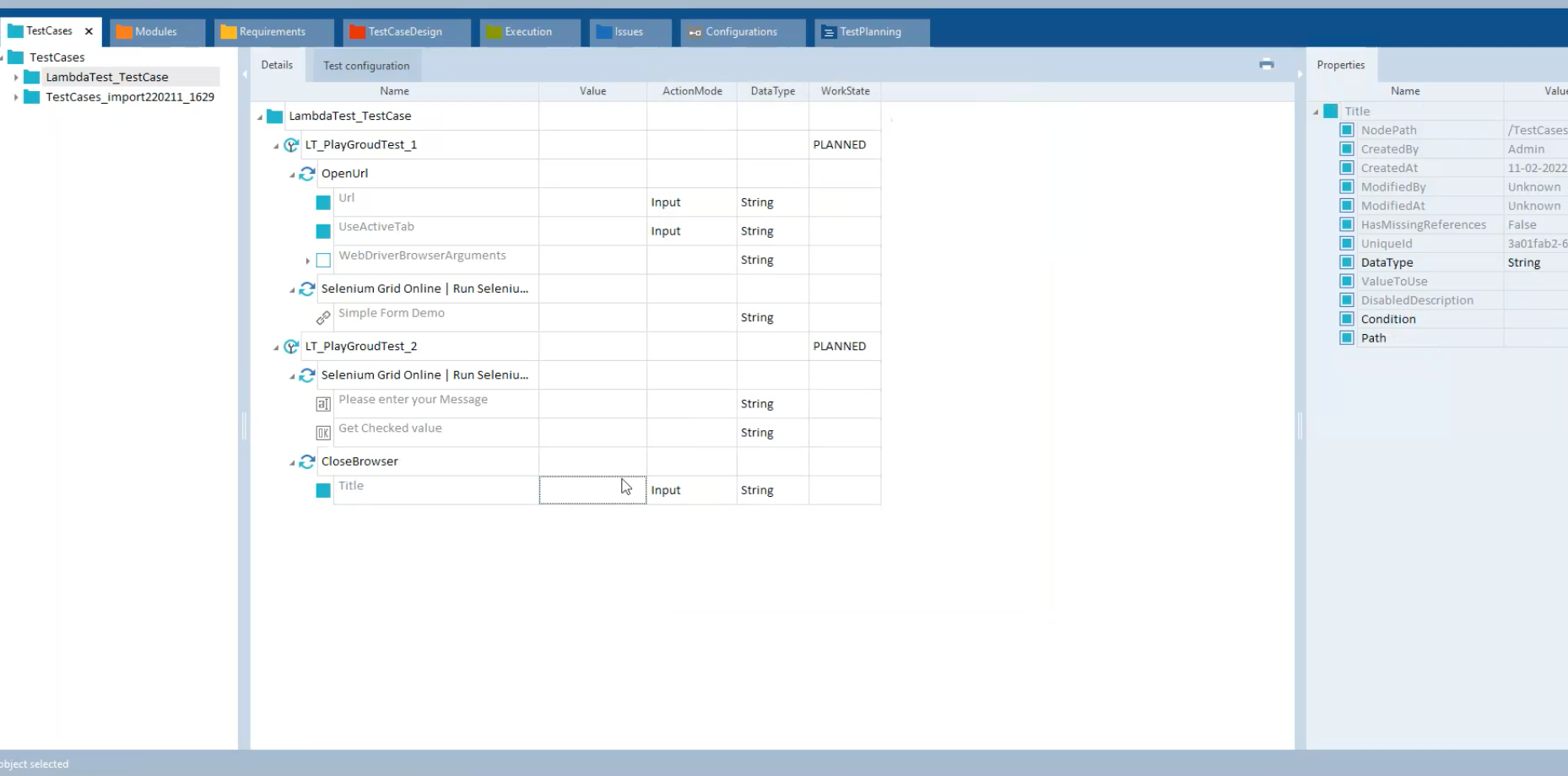Click the print icon in the details panel

[1266, 64]
